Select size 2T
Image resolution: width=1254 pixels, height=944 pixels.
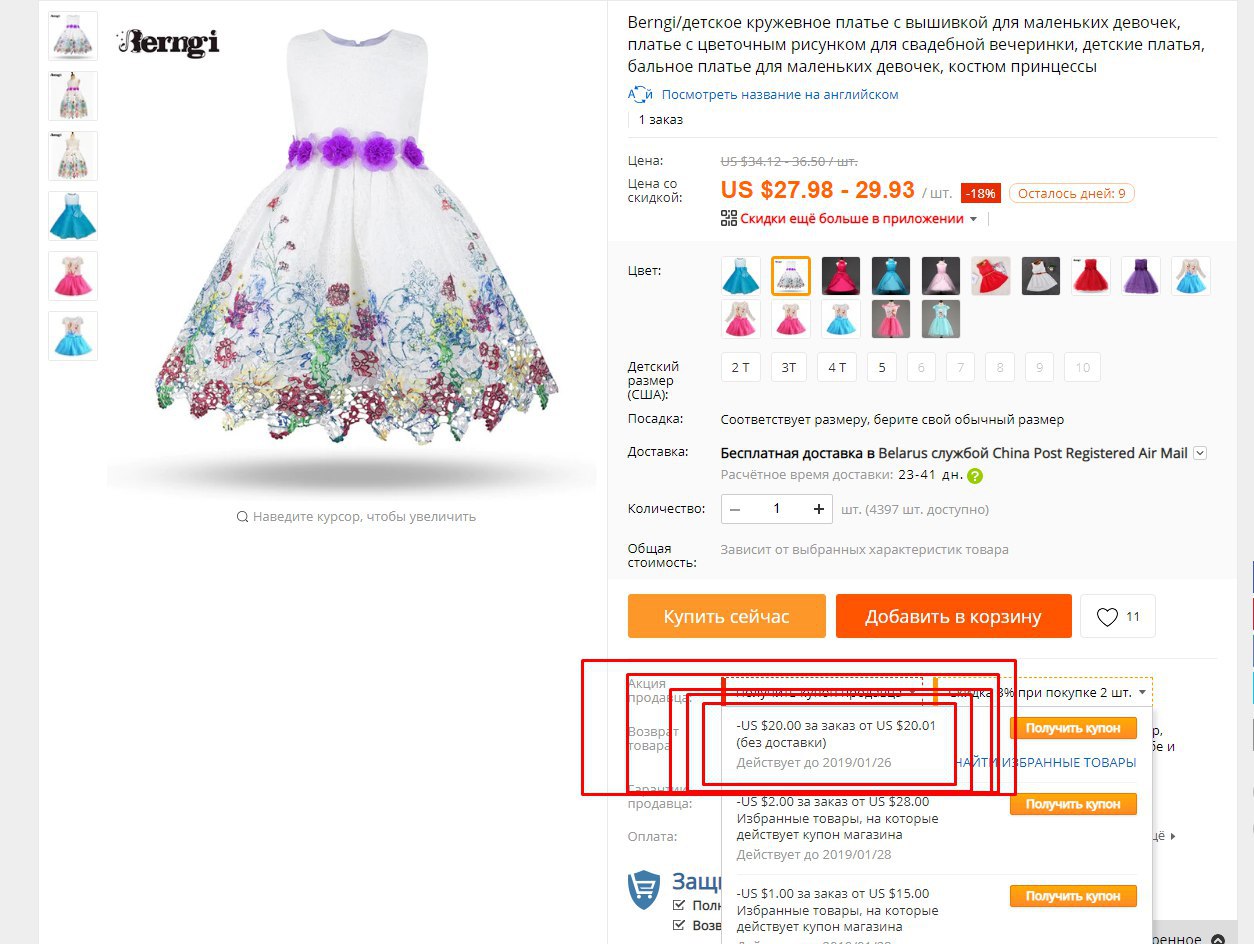(x=741, y=368)
